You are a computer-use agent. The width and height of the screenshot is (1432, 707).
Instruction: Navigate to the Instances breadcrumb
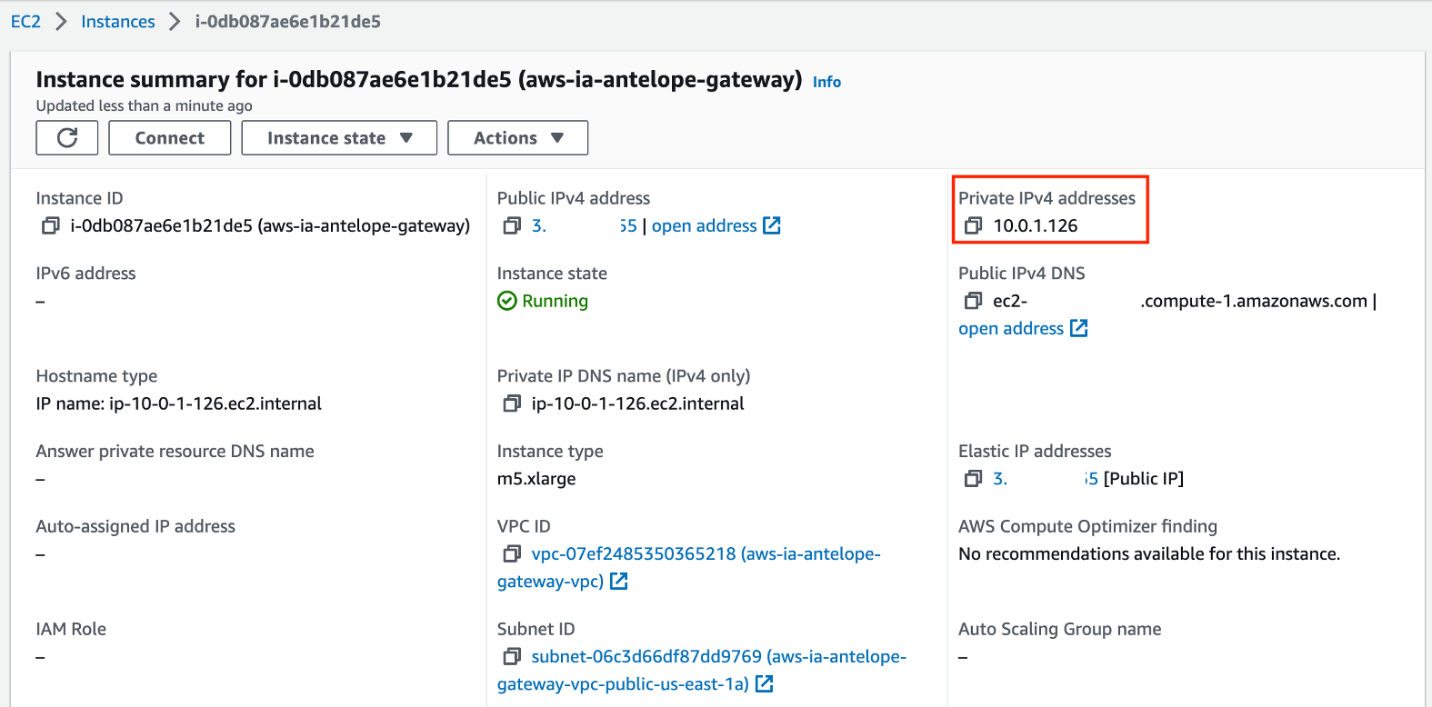tap(118, 21)
